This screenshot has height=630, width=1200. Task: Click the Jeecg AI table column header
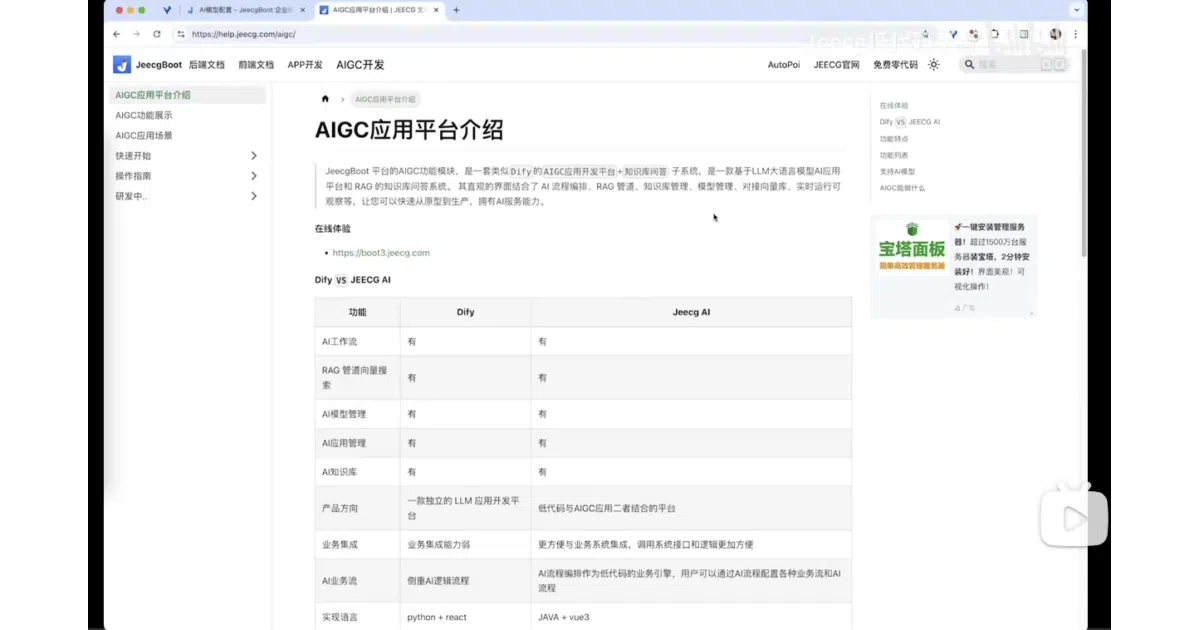tap(691, 312)
